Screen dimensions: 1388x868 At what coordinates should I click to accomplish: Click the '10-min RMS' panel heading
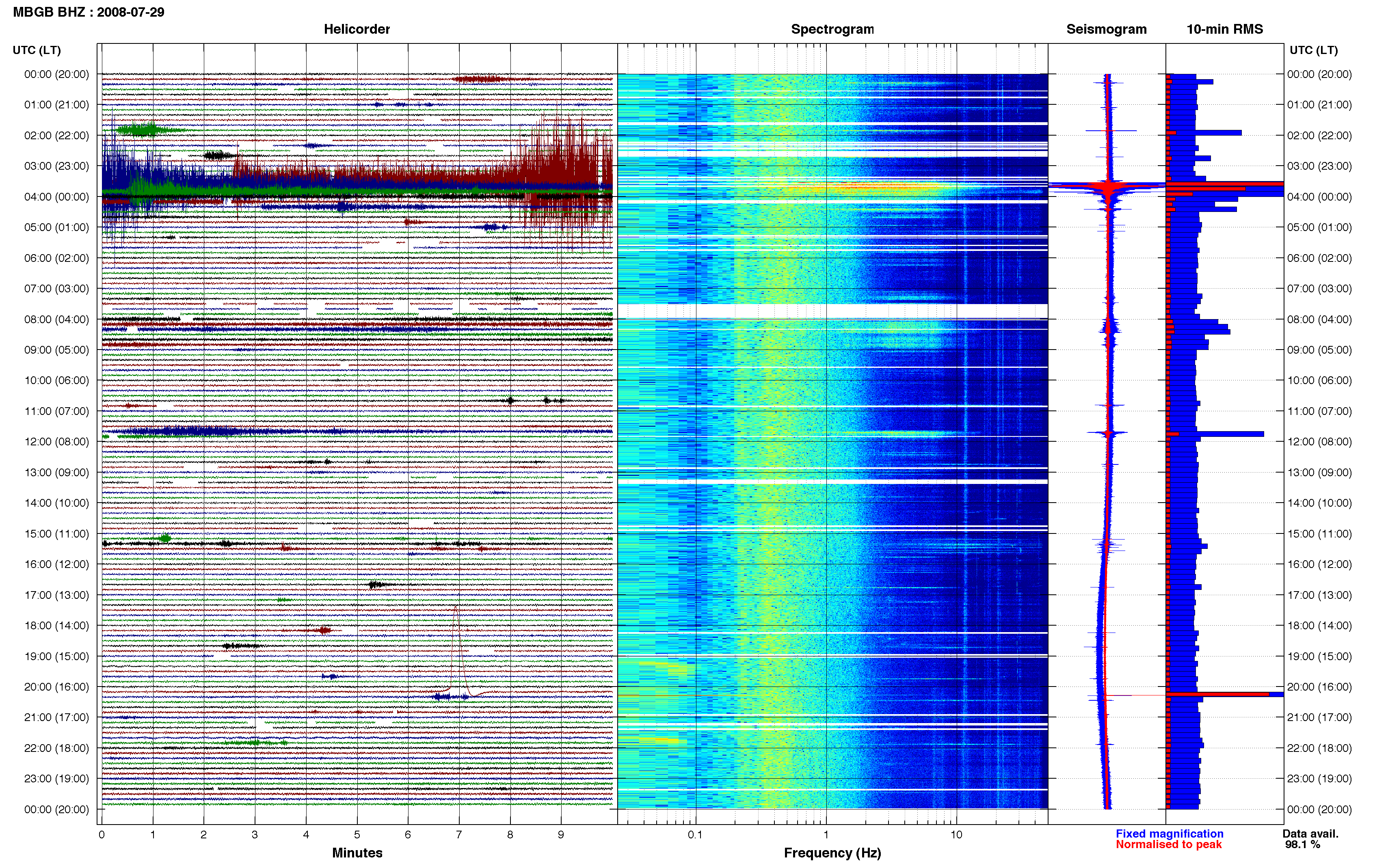click(1224, 29)
